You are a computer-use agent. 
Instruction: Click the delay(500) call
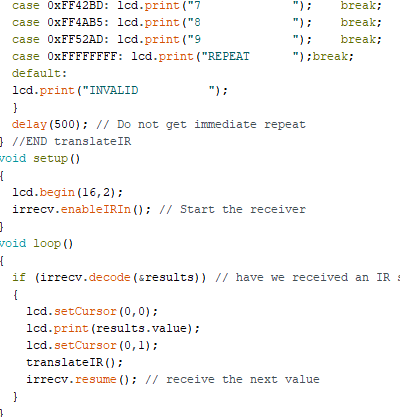point(50,125)
